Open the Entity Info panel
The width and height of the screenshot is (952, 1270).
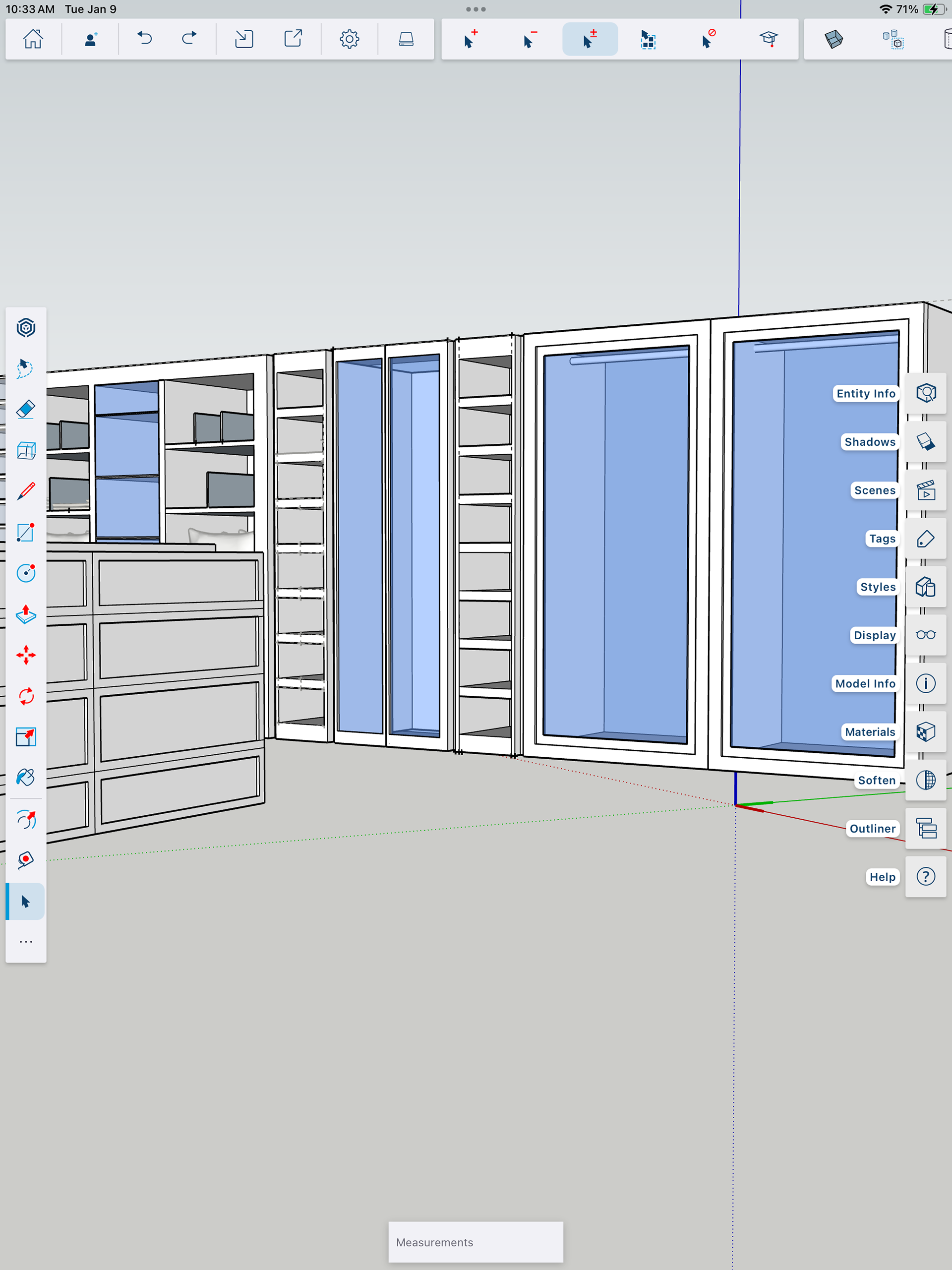926,393
